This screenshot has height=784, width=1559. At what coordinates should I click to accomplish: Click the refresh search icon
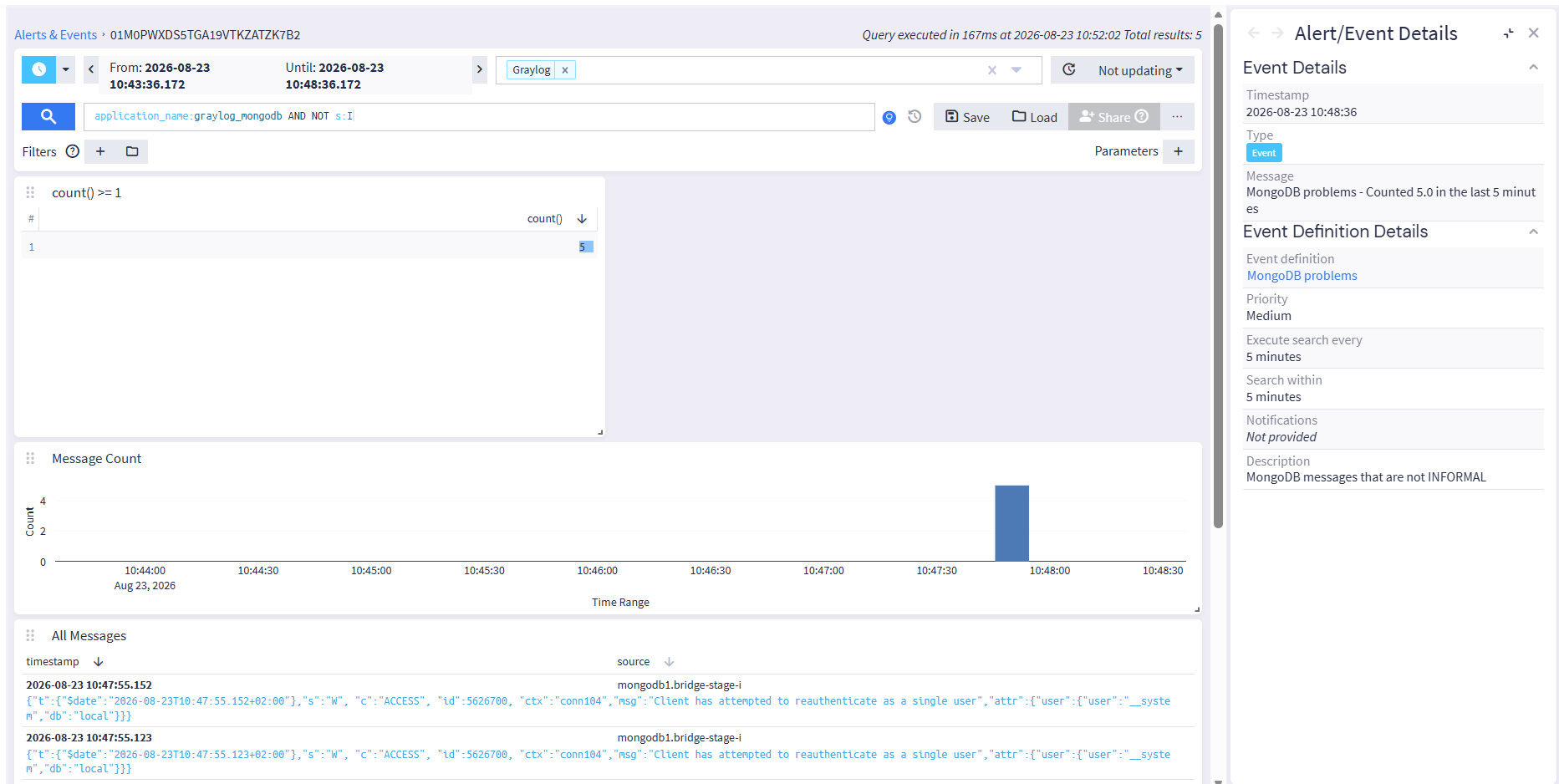[x=1069, y=70]
